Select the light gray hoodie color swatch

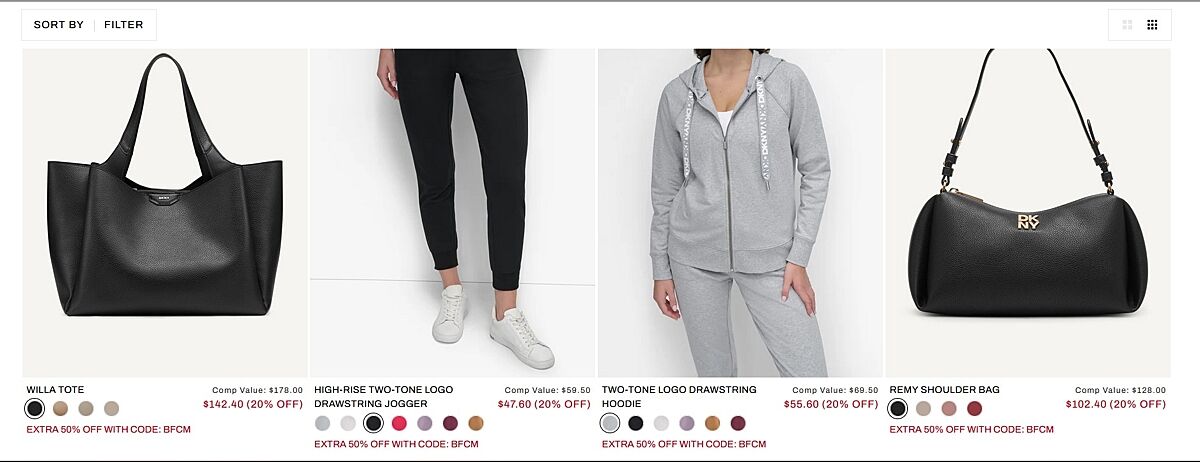610,423
